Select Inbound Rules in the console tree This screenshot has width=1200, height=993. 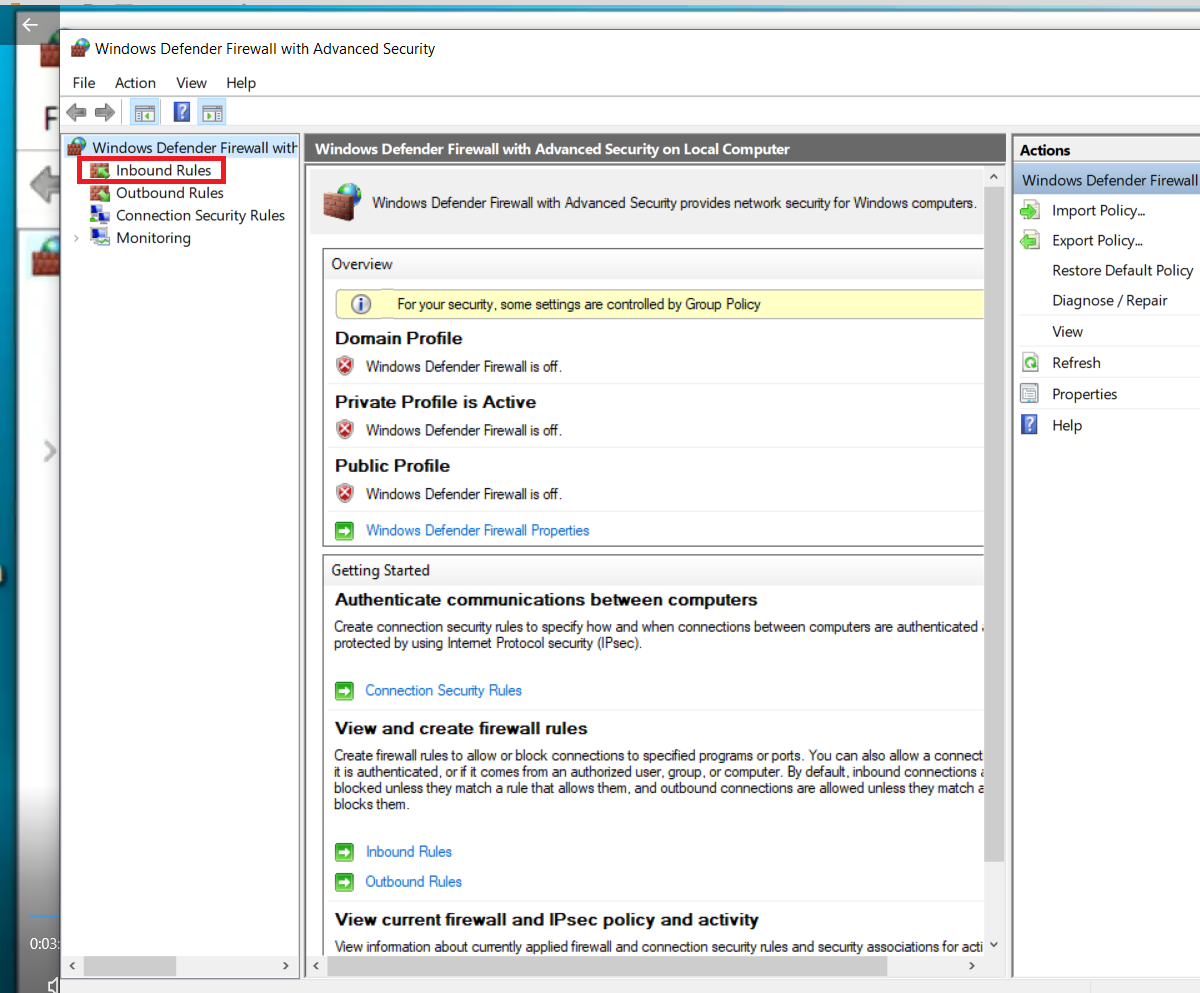pyautogui.click(x=164, y=170)
